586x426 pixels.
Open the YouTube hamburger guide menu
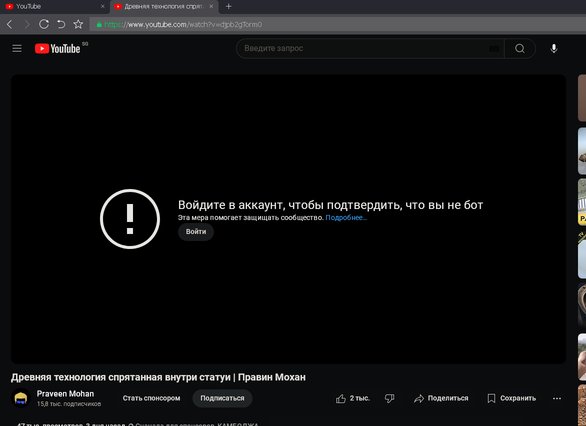(17, 49)
